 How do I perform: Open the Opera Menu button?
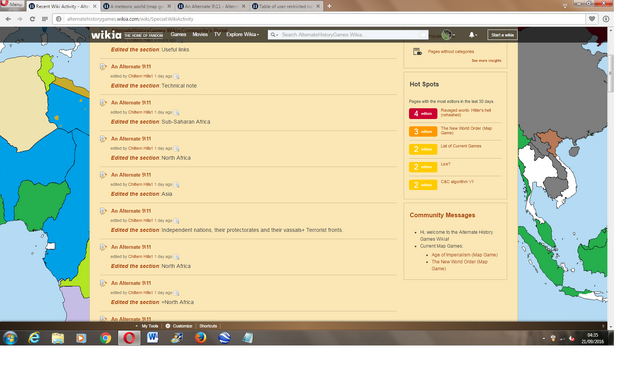(x=11, y=4)
